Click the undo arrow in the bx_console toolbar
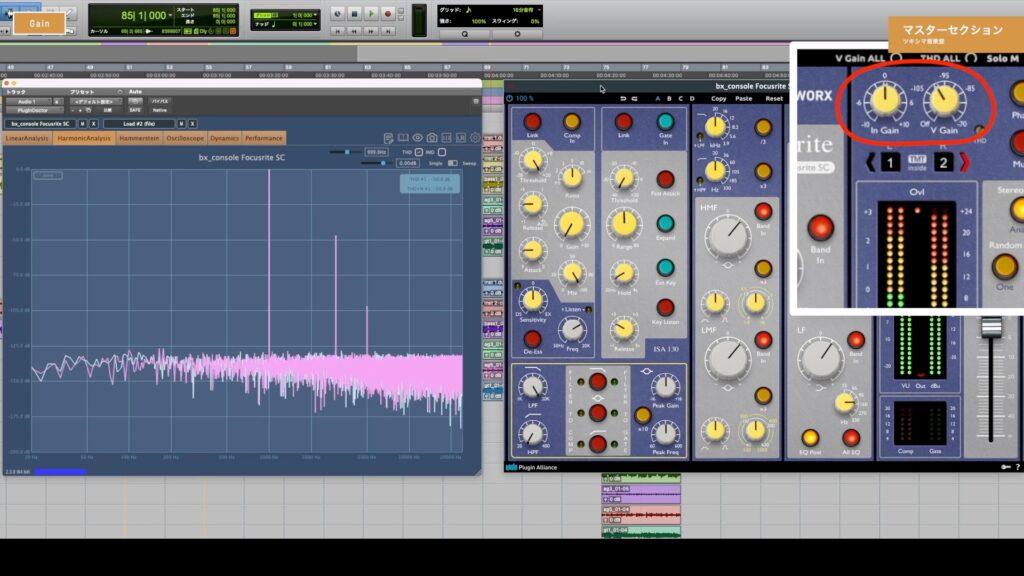This screenshot has height=576, width=1024. click(623, 99)
